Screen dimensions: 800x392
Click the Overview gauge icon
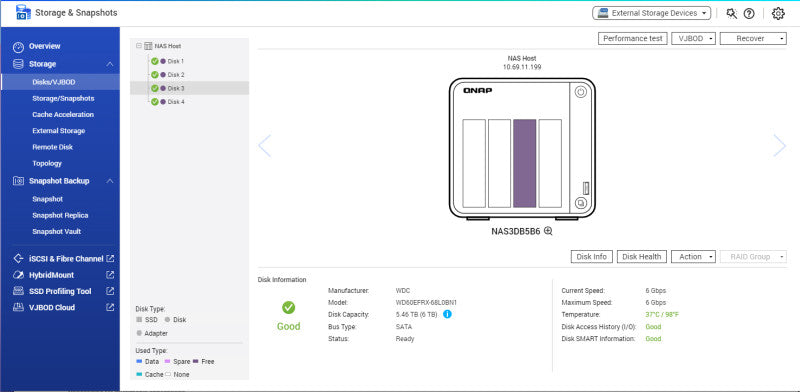click(18, 46)
